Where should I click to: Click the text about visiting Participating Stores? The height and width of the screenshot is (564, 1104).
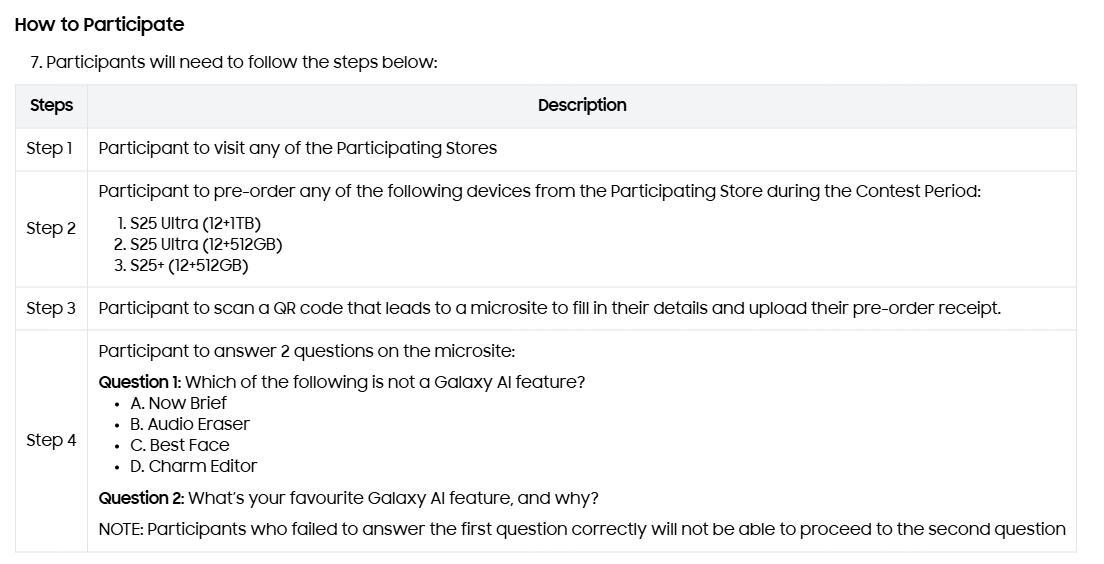(x=297, y=149)
